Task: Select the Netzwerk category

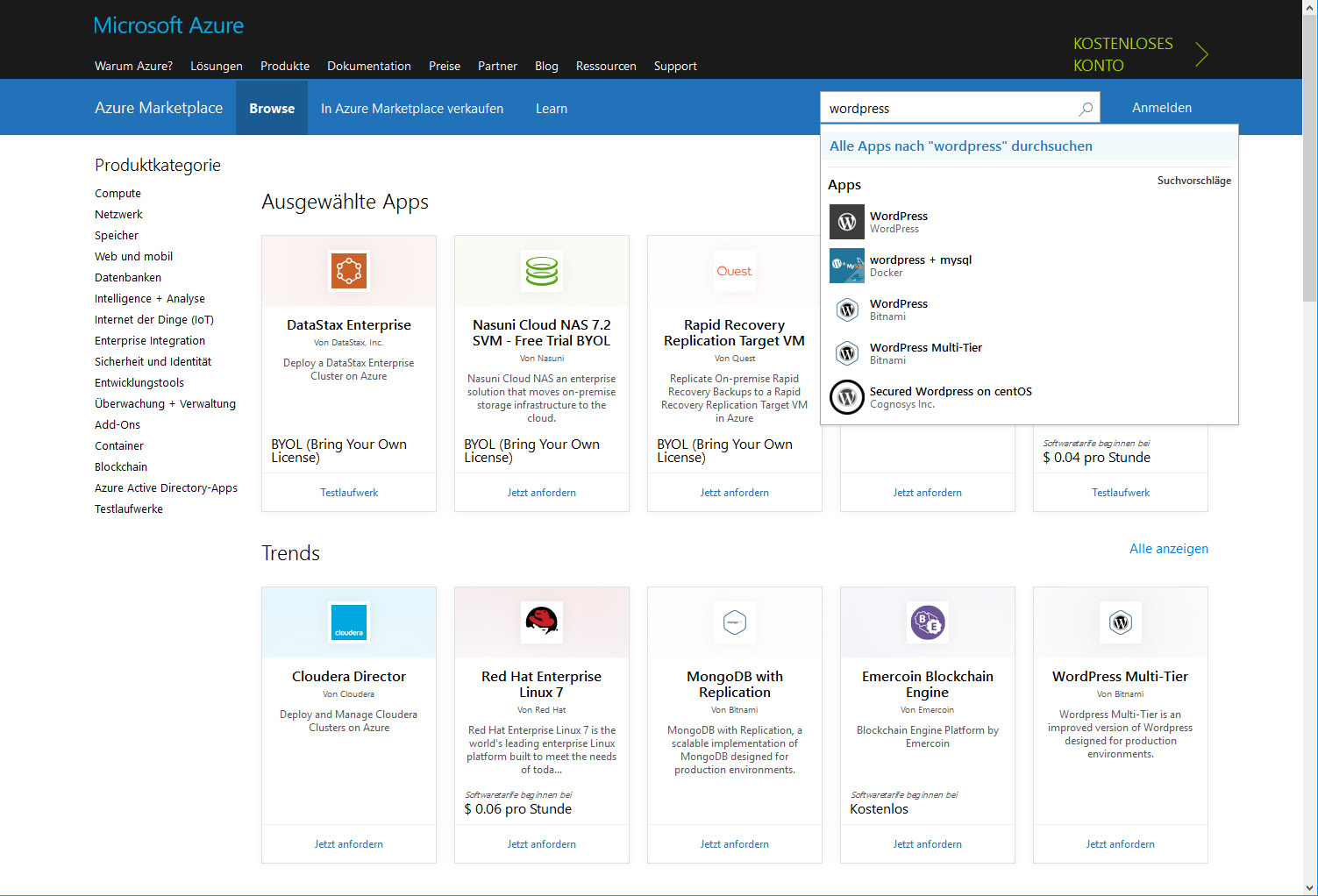Action: 118,215
